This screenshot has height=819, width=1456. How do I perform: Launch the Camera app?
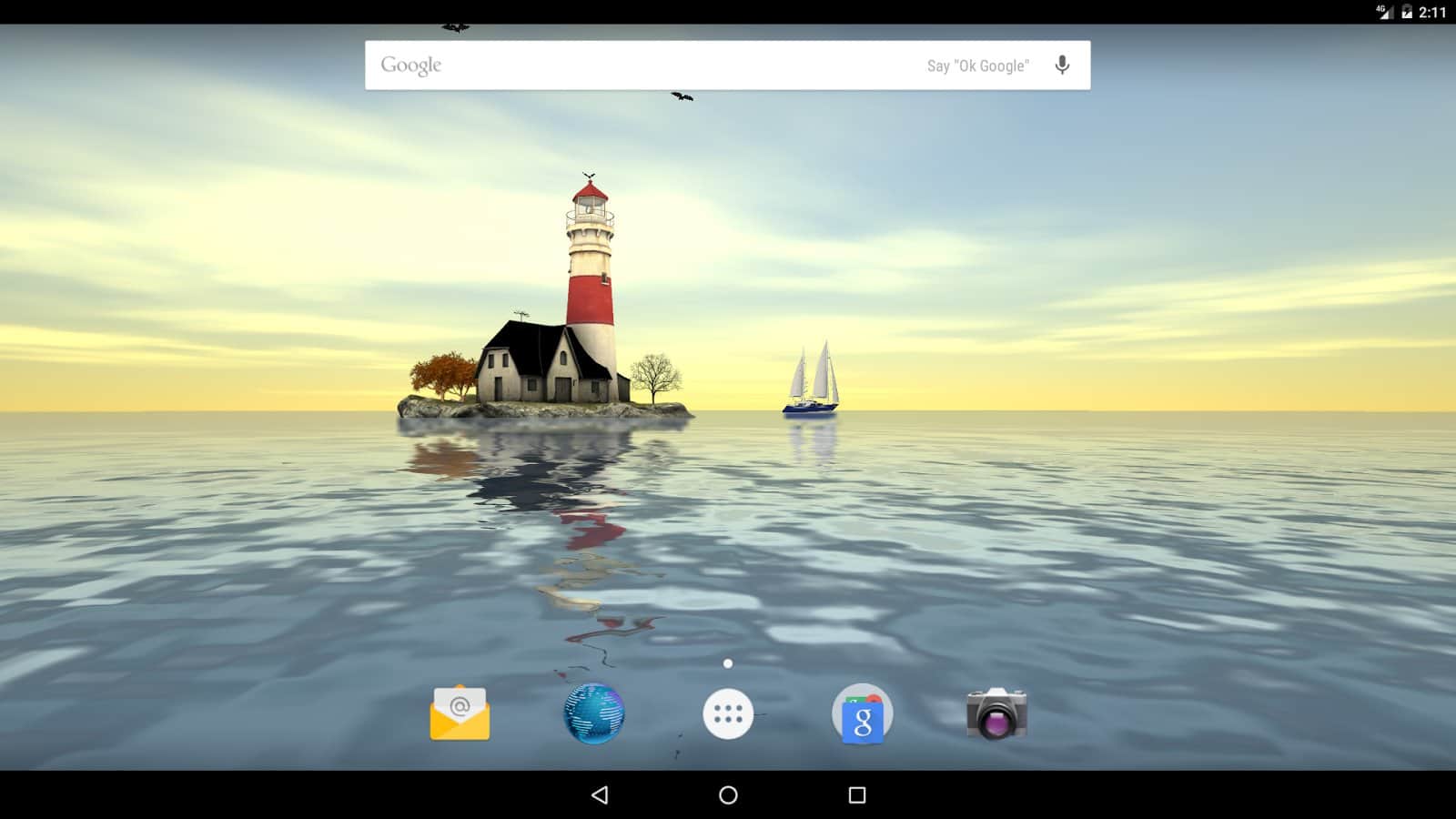coord(996,713)
